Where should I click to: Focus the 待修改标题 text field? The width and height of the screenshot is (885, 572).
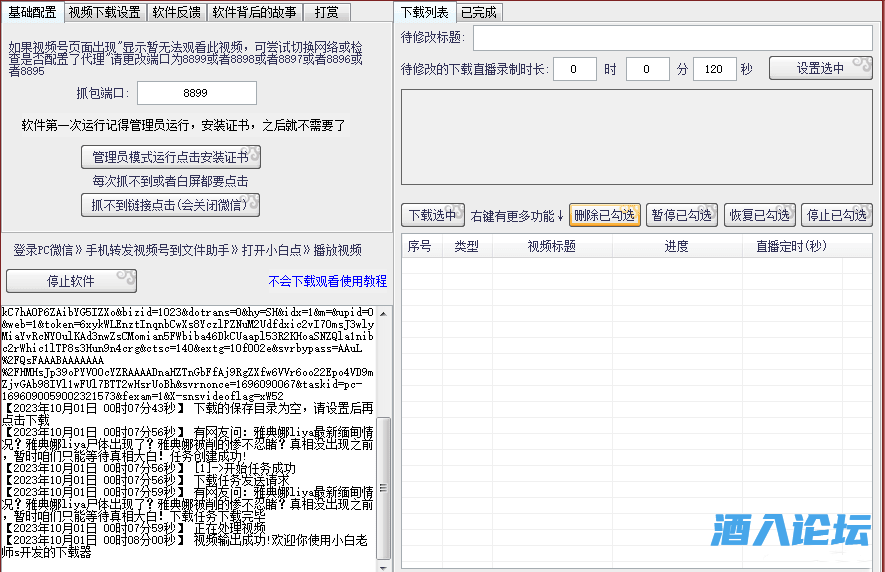672,38
